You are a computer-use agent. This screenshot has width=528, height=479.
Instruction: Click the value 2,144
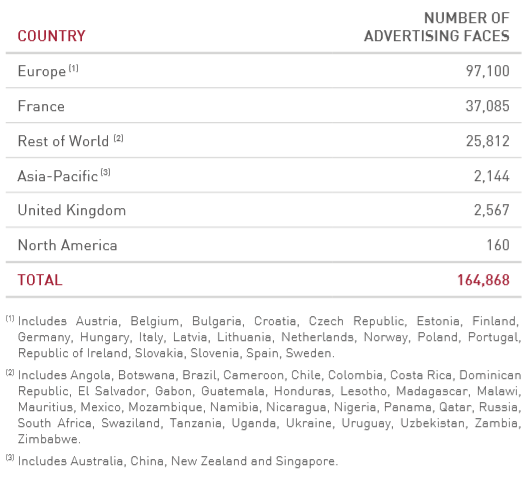click(x=492, y=176)
